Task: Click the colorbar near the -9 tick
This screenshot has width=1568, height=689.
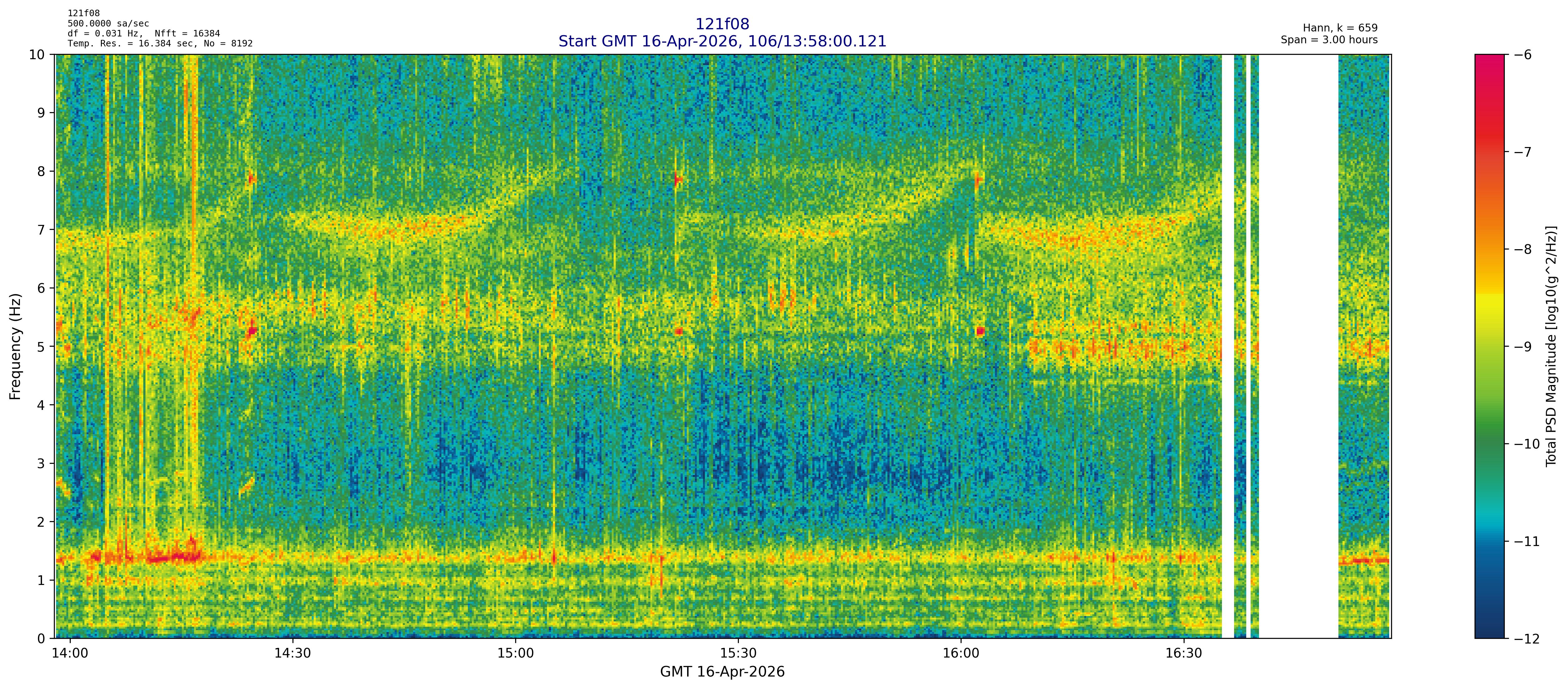Action: click(x=1489, y=346)
